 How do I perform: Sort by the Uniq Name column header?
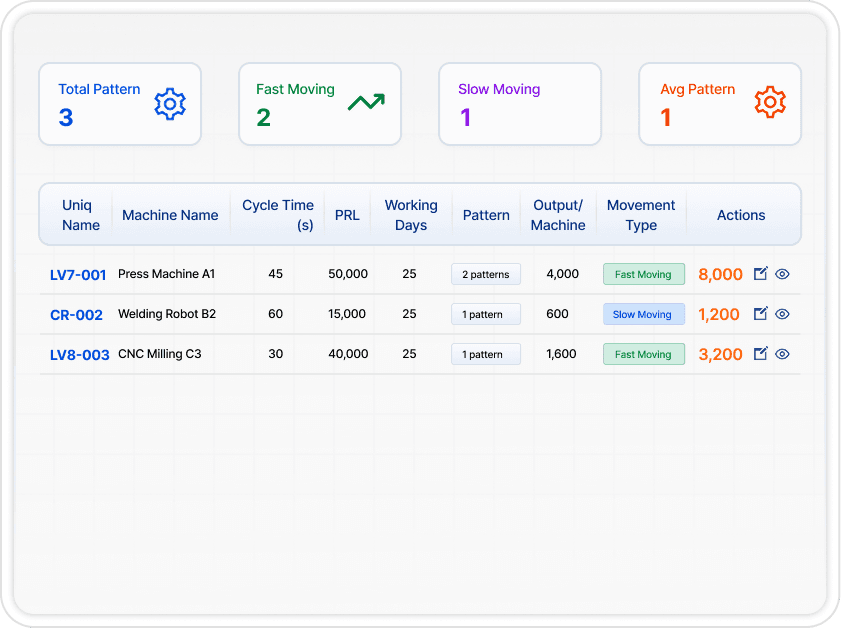pos(80,215)
